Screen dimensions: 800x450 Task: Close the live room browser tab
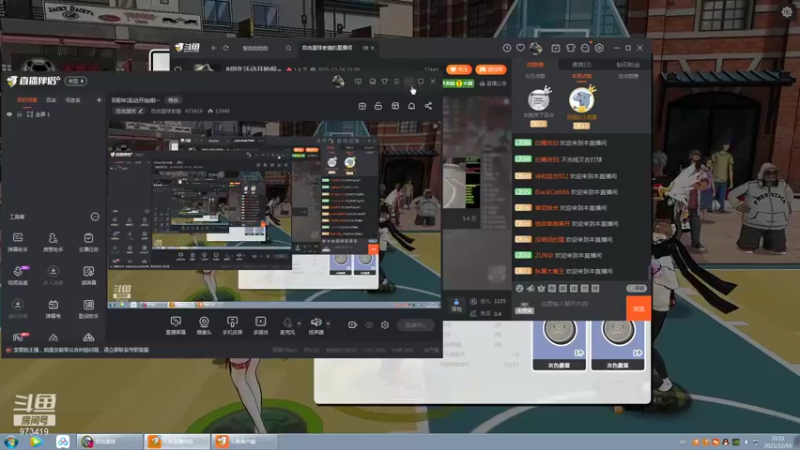coord(372,48)
